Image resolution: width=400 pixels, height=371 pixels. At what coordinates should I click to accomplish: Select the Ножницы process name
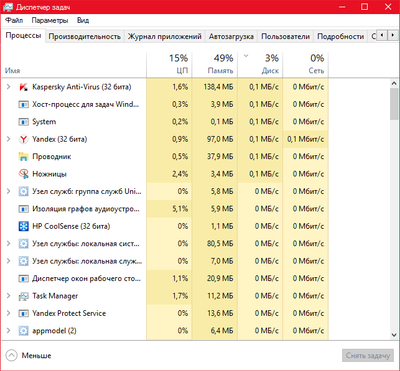tap(49, 174)
